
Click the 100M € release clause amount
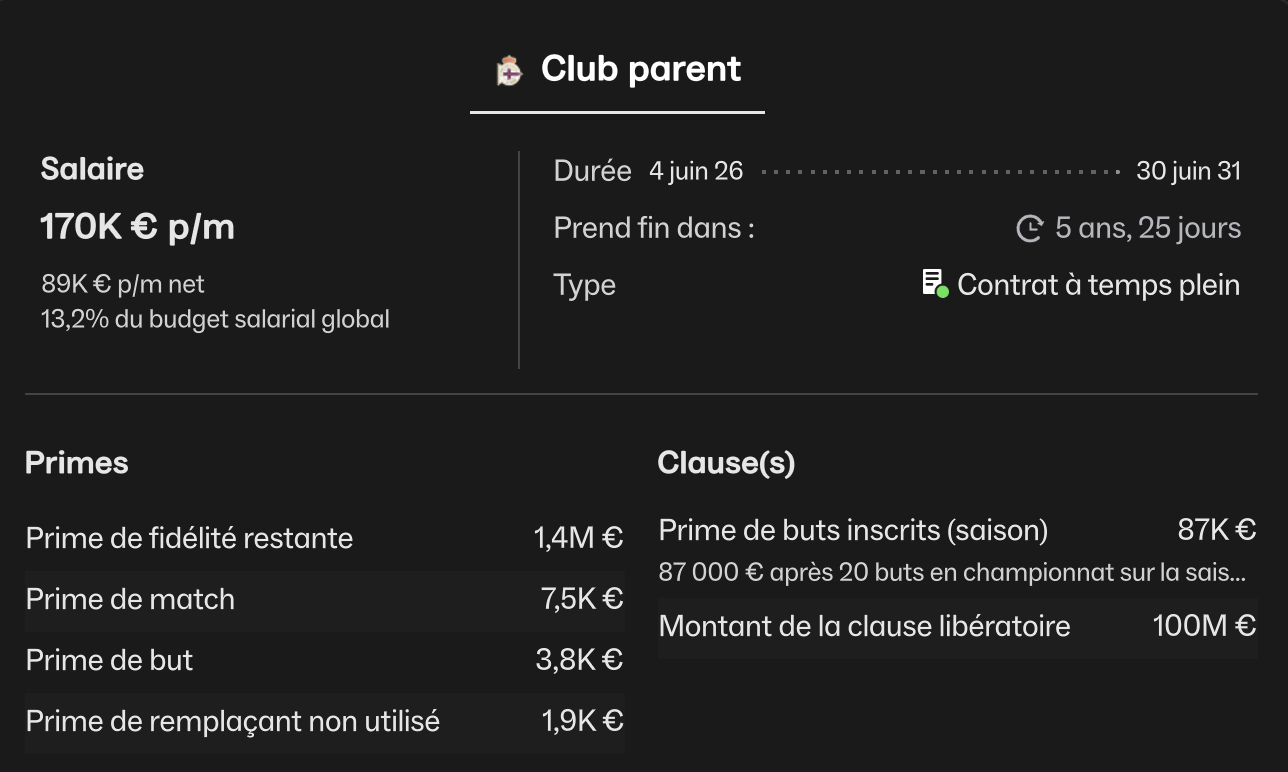1204,627
